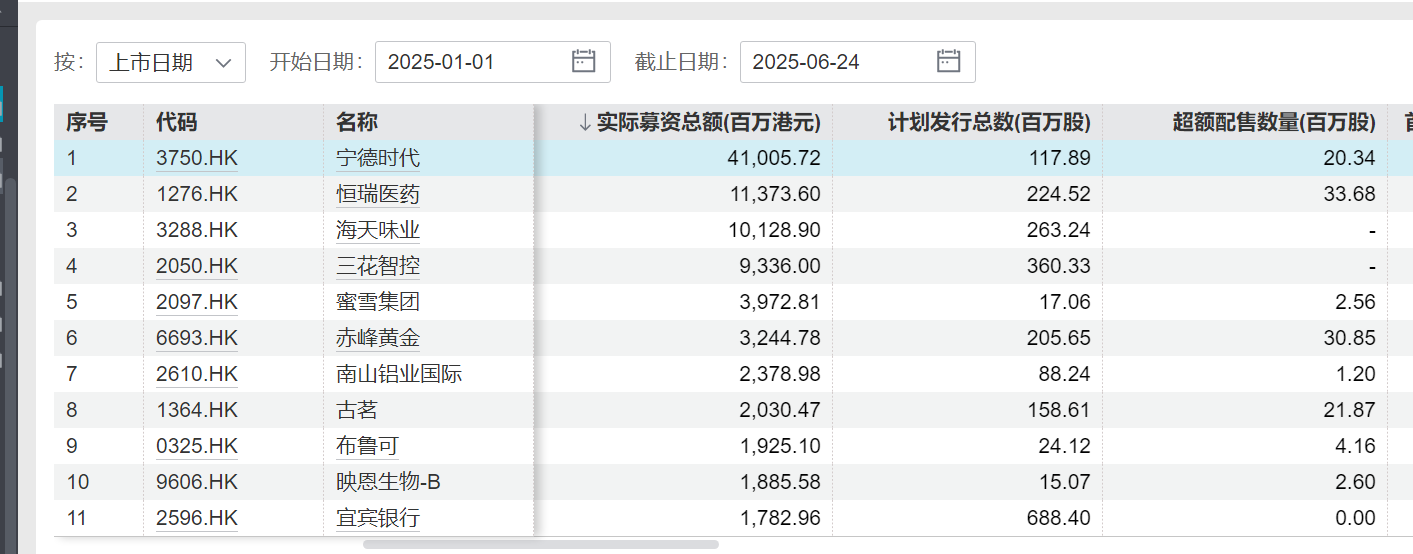The height and width of the screenshot is (554, 1413).
Task: Open stock code 3750.HK link
Action: coord(197,158)
